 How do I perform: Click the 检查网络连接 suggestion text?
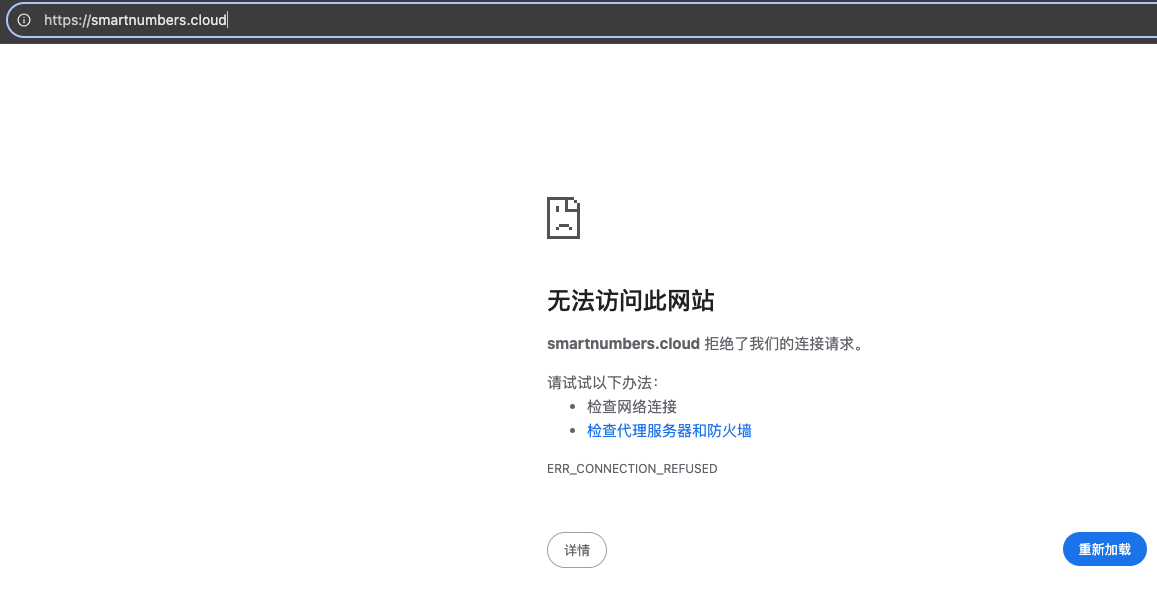tap(632, 407)
